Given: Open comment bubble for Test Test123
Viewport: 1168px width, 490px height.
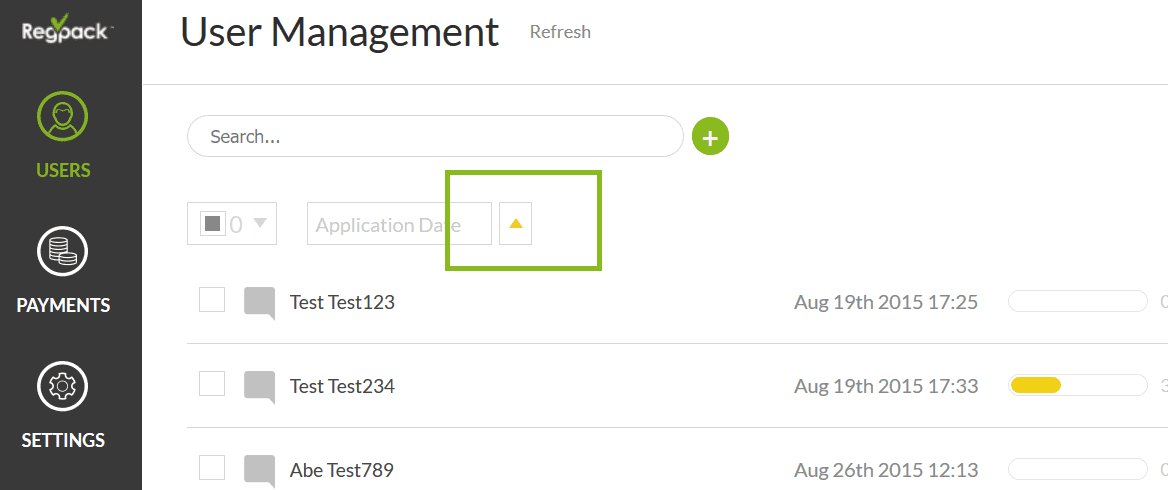Looking at the screenshot, I should [x=260, y=302].
